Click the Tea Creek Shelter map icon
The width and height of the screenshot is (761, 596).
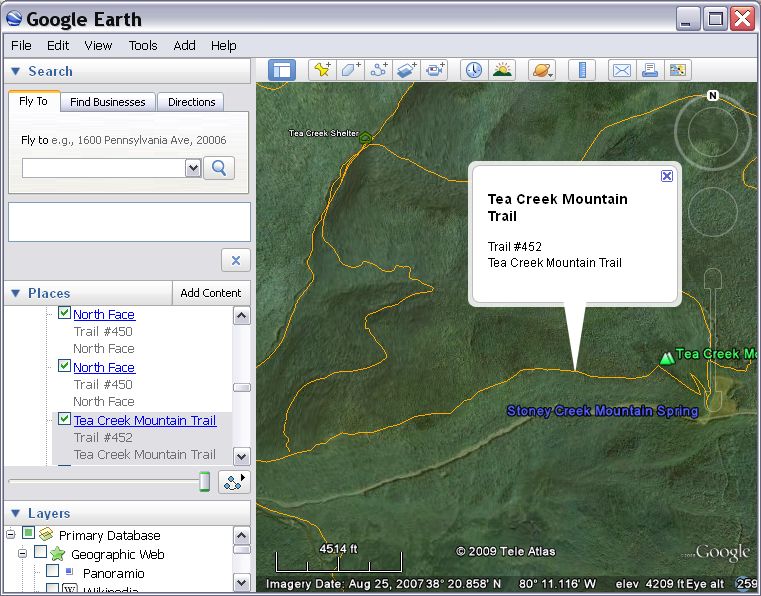(365, 138)
